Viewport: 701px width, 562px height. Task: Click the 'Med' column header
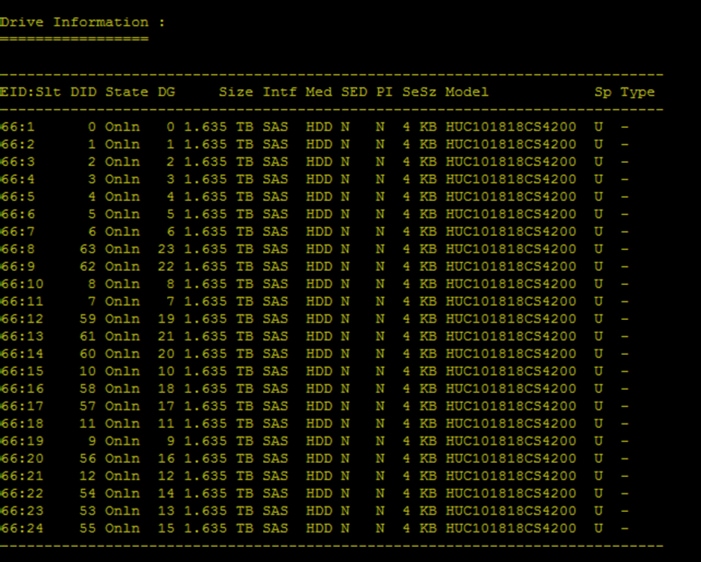[319, 92]
